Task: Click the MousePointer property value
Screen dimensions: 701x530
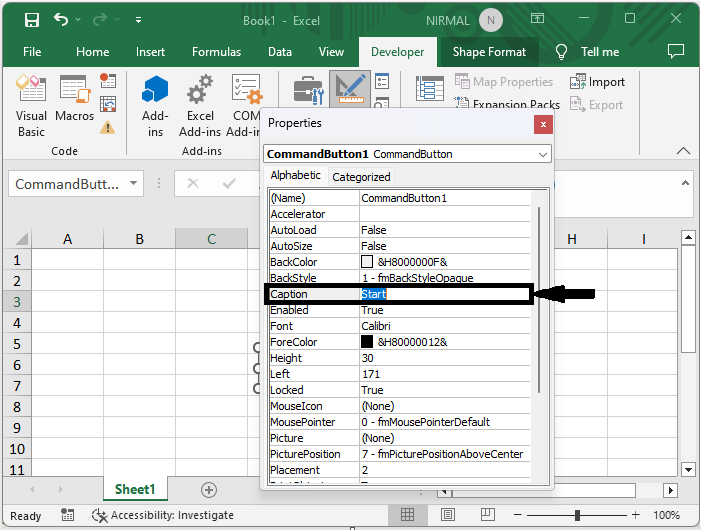Action: click(x=445, y=422)
